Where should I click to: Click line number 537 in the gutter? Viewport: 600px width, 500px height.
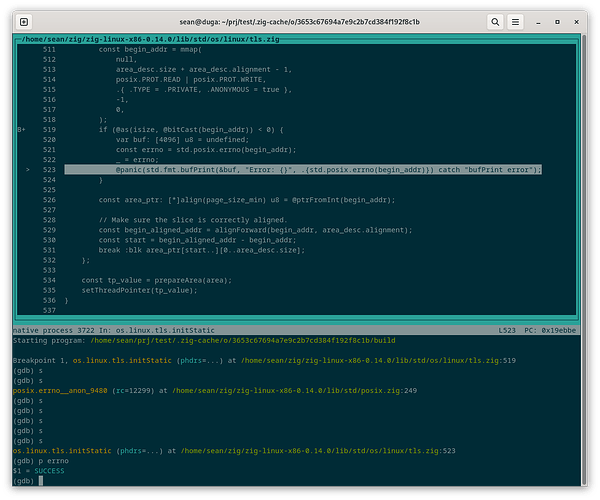click(49, 310)
